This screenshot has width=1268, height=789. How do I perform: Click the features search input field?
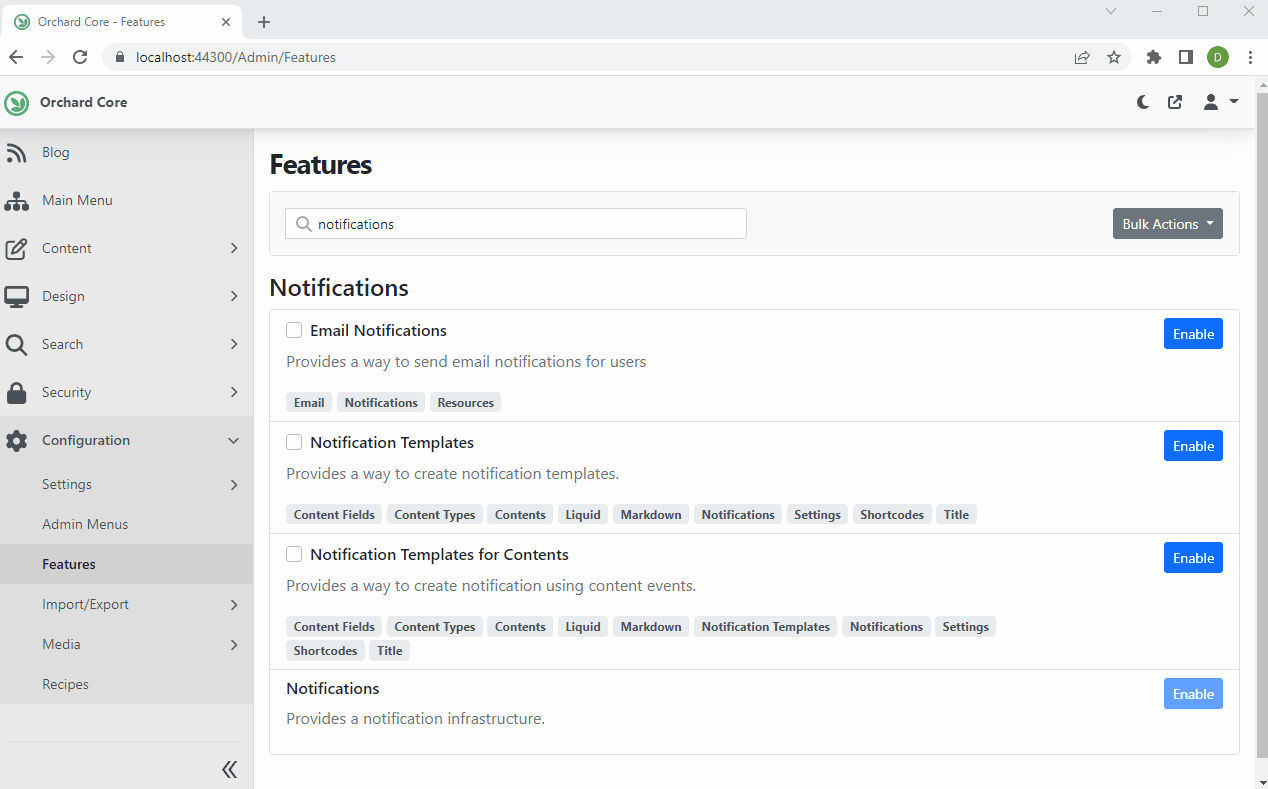[x=516, y=224]
